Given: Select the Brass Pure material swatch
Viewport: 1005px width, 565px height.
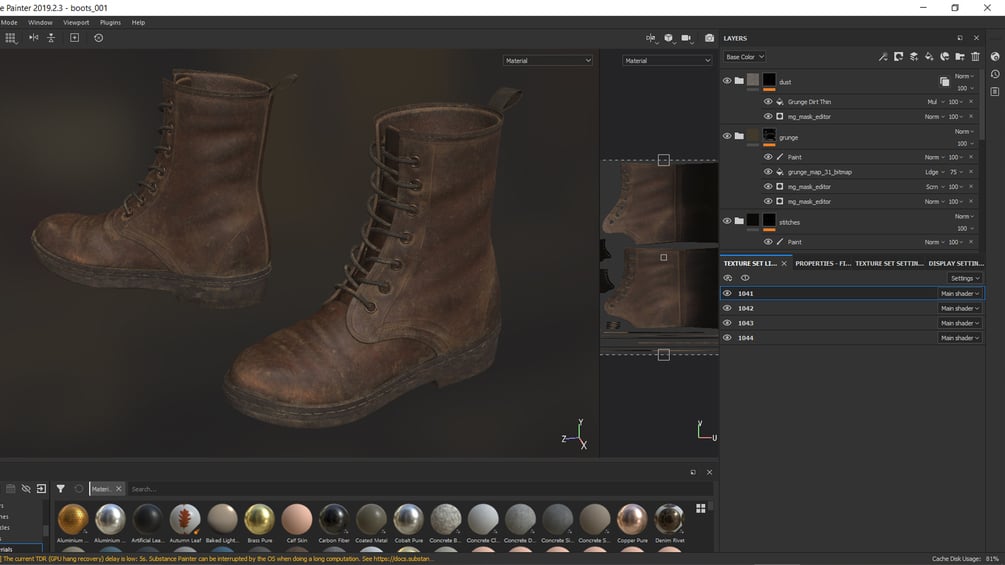Looking at the screenshot, I should (259, 519).
